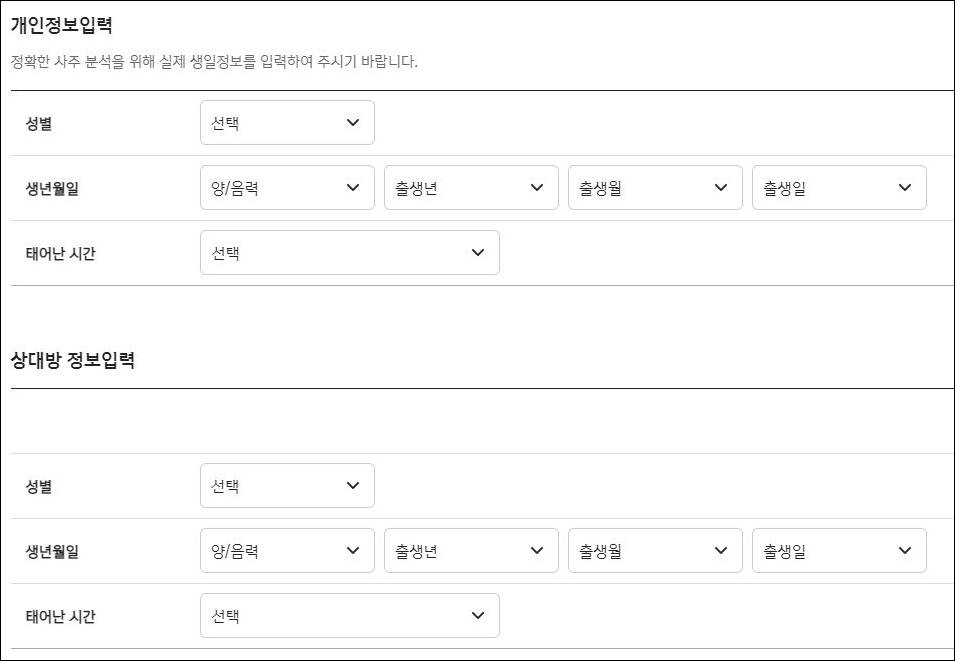This screenshot has height=661, width=955.
Task: Open the partner's 출생일 dropdown
Action: tap(839, 550)
